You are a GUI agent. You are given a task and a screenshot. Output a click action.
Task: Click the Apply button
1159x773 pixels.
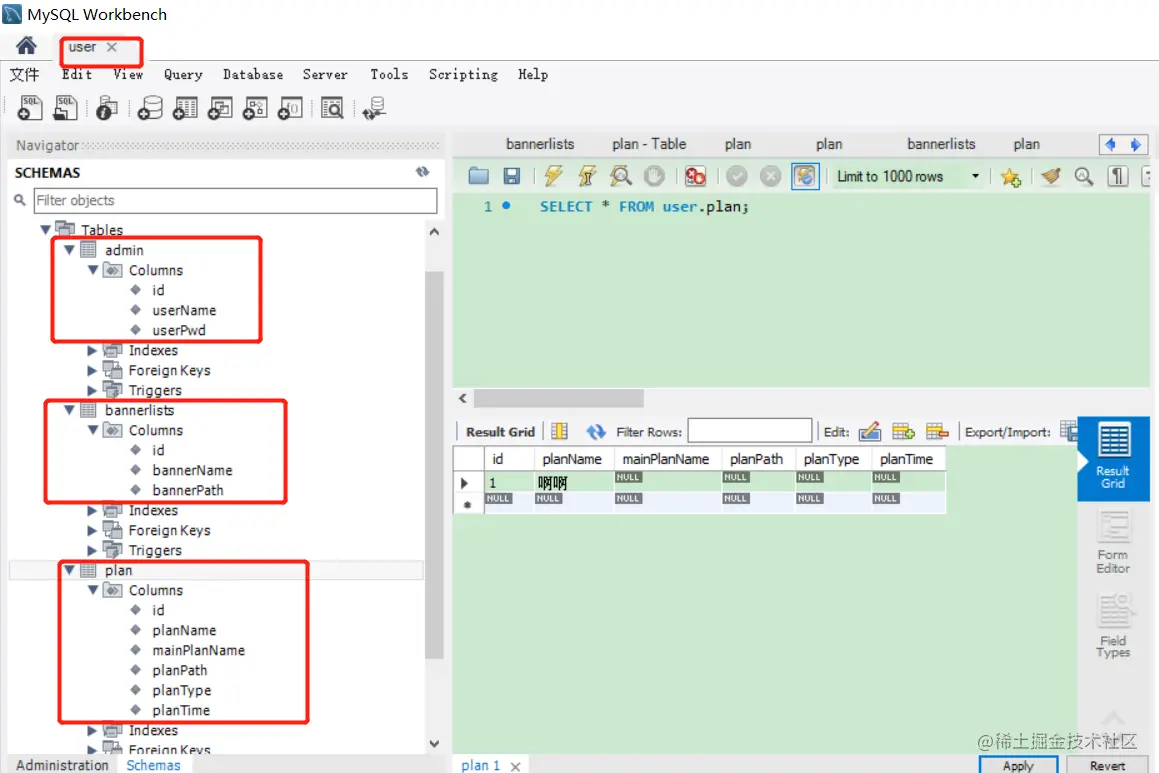pyautogui.click(x=1018, y=765)
